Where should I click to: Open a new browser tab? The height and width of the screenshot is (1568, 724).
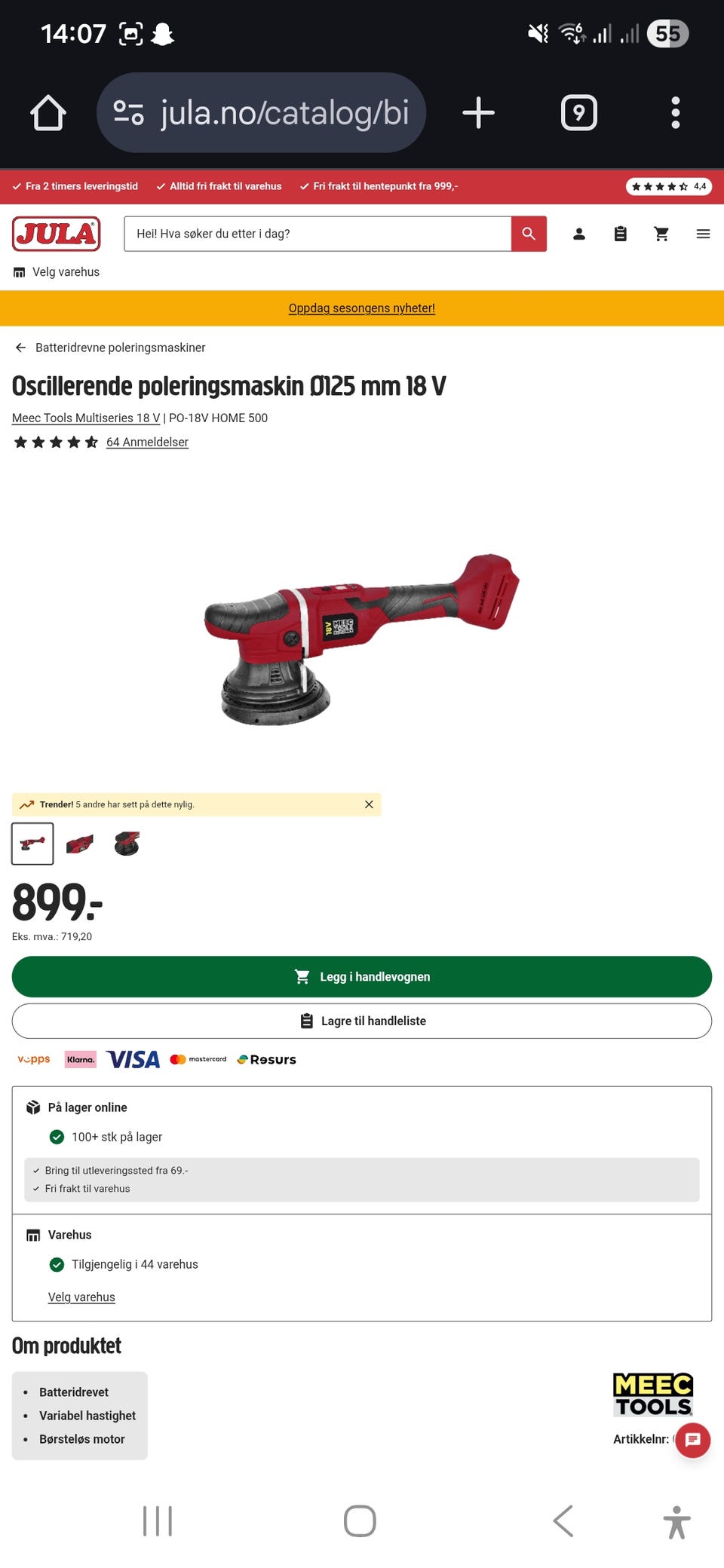(x=478, y=113)
